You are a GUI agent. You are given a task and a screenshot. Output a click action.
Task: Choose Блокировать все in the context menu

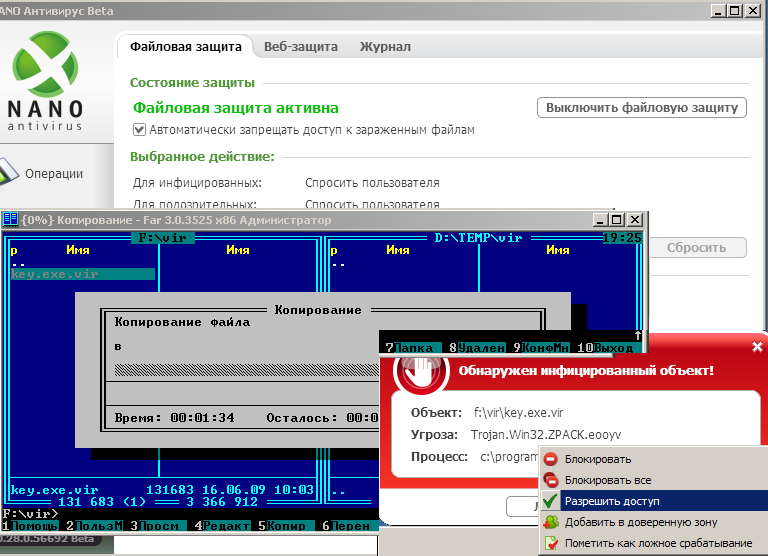point(607,480)
